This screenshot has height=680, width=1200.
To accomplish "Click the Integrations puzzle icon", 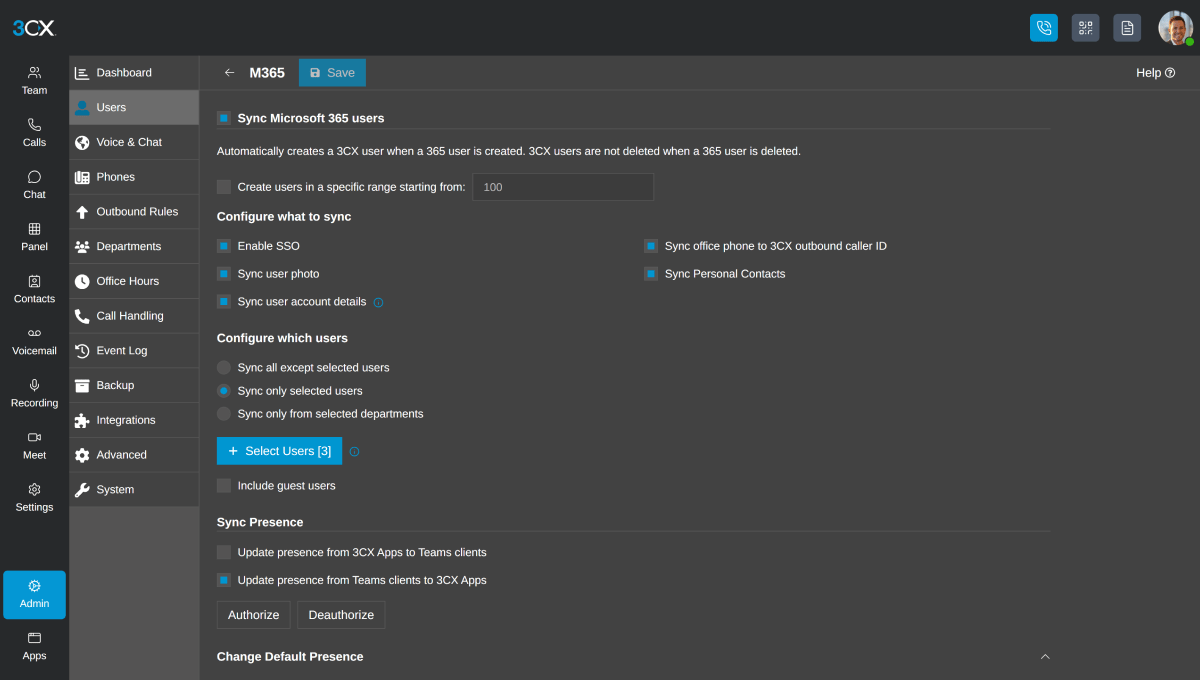I will pos(82,420).
